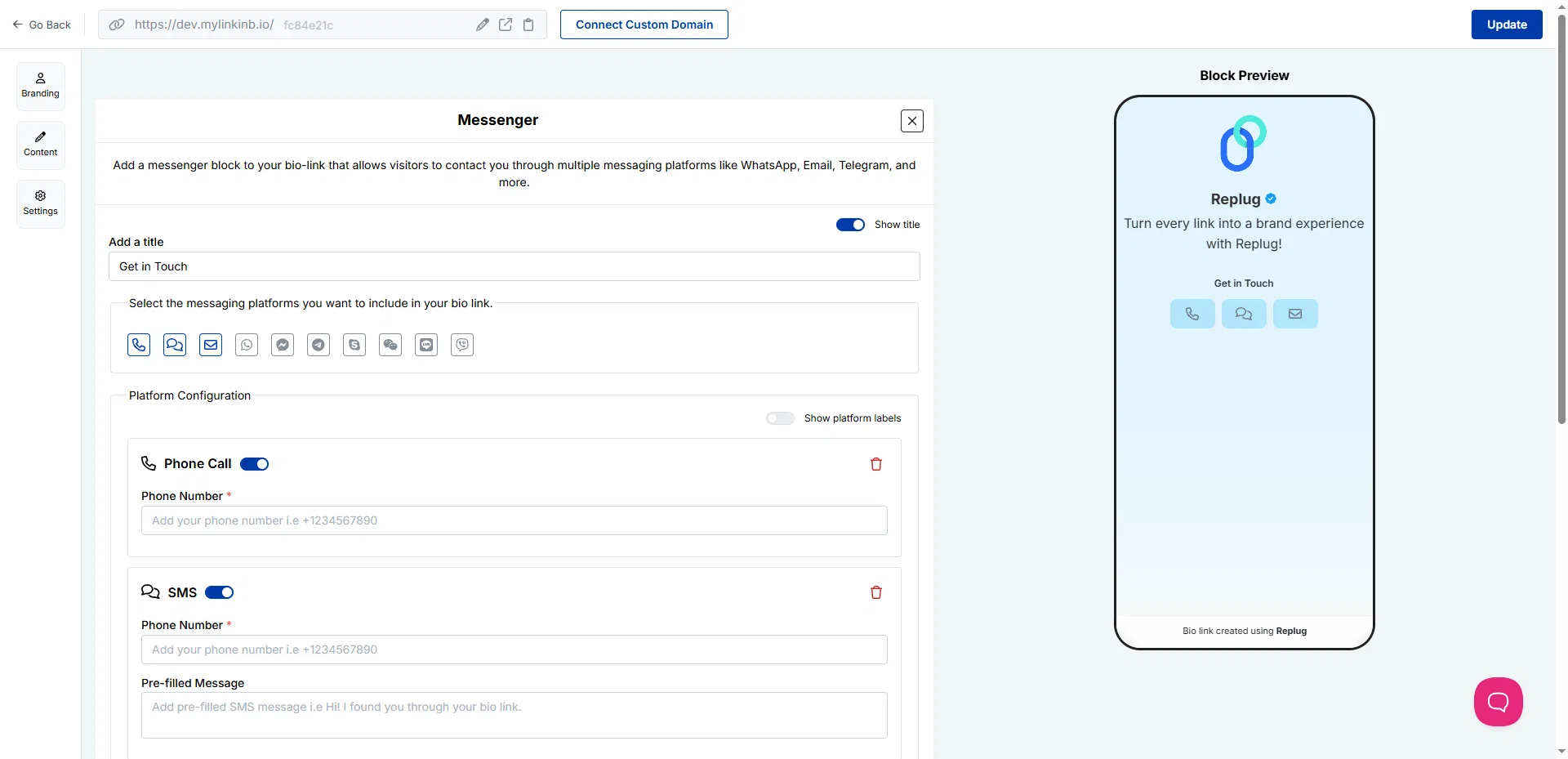The height and width of the screenshot is (759, 1568).
Task: Go Back to the previous page
Action: (42, 25)
